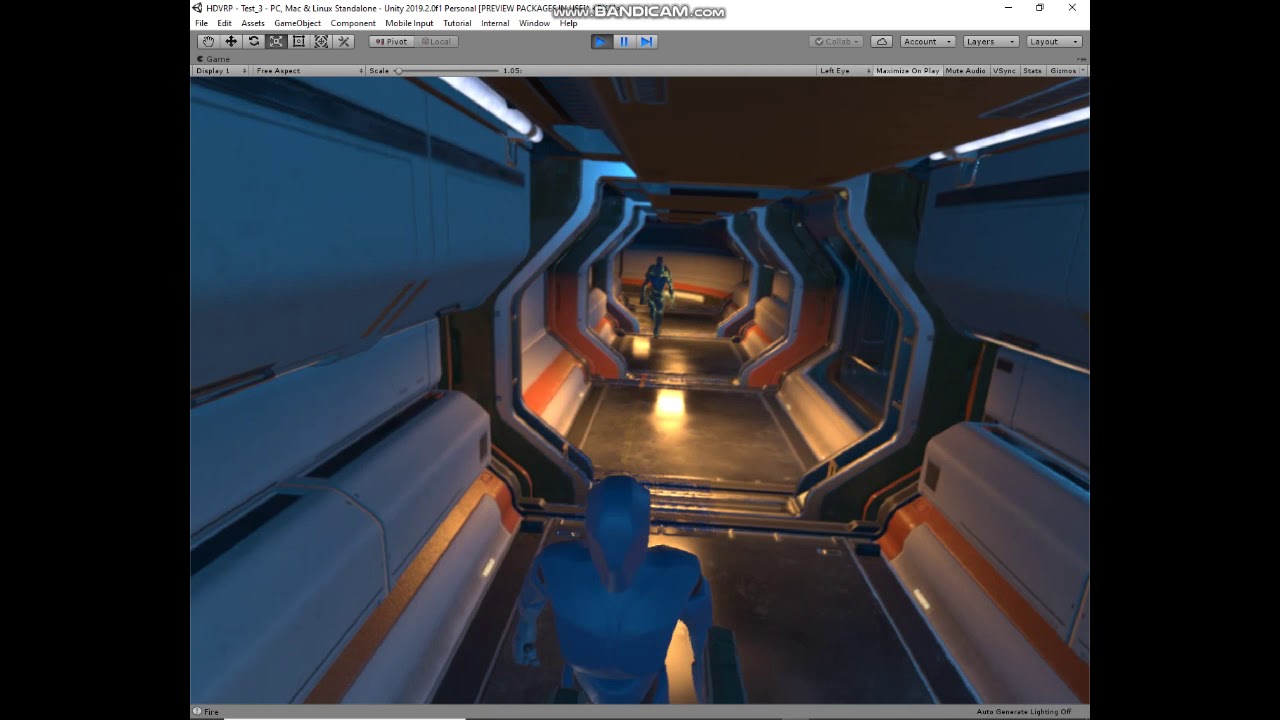
Task: Select the Hand tool
Action: pos(208,41)
